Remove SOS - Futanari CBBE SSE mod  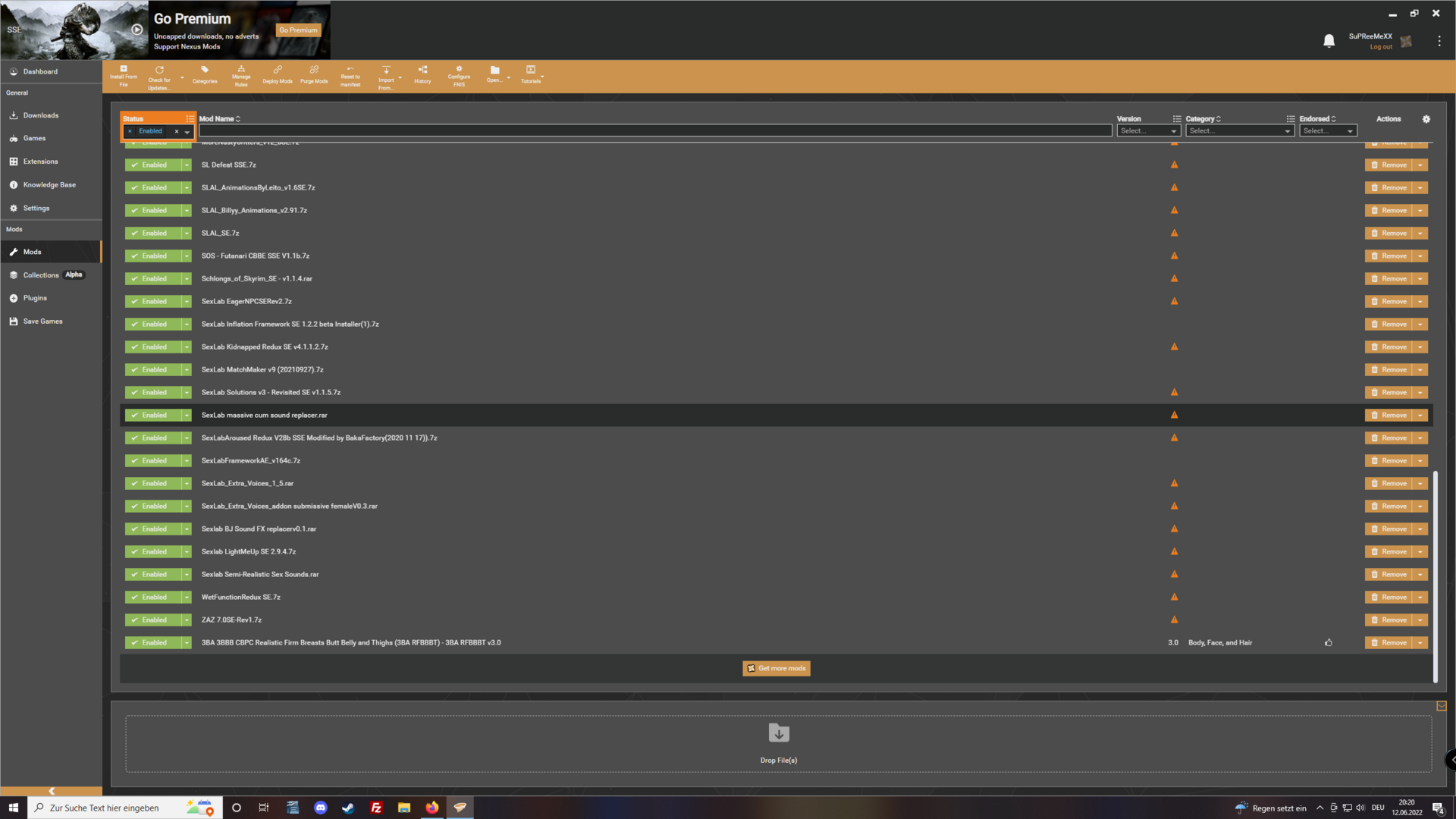coord(1389,256)
